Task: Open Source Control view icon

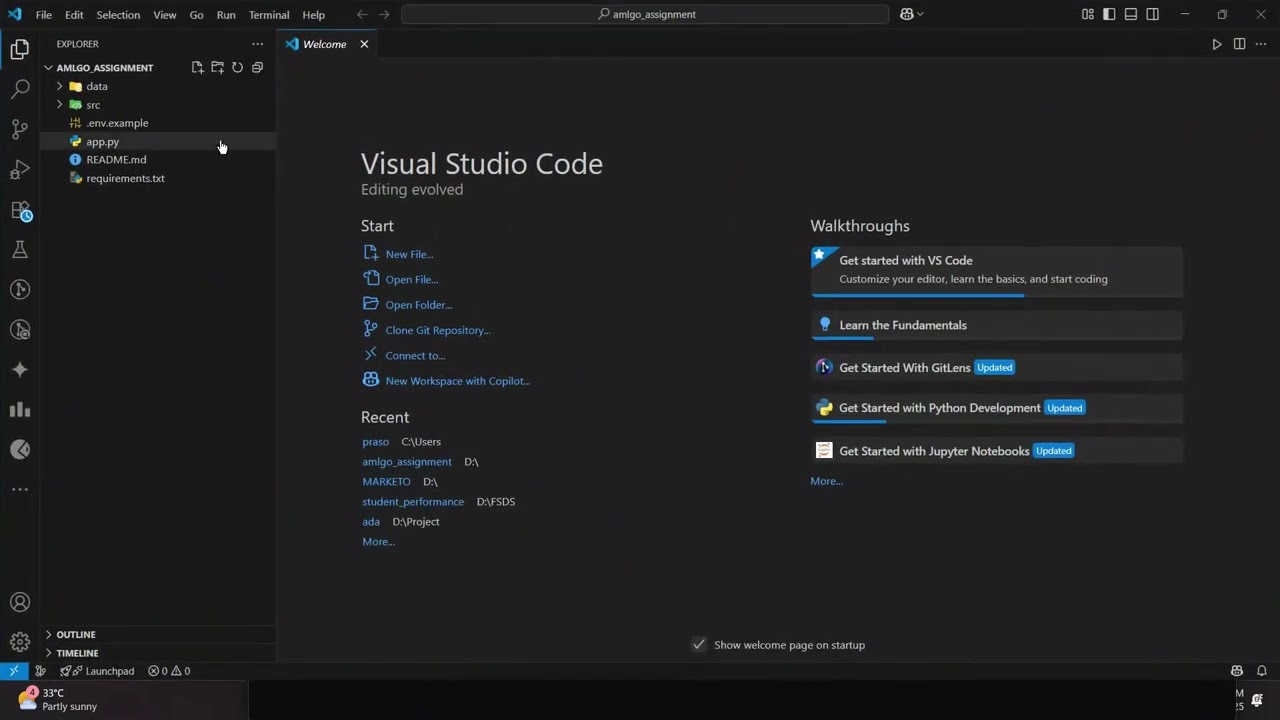Action: tap(20, 129)
